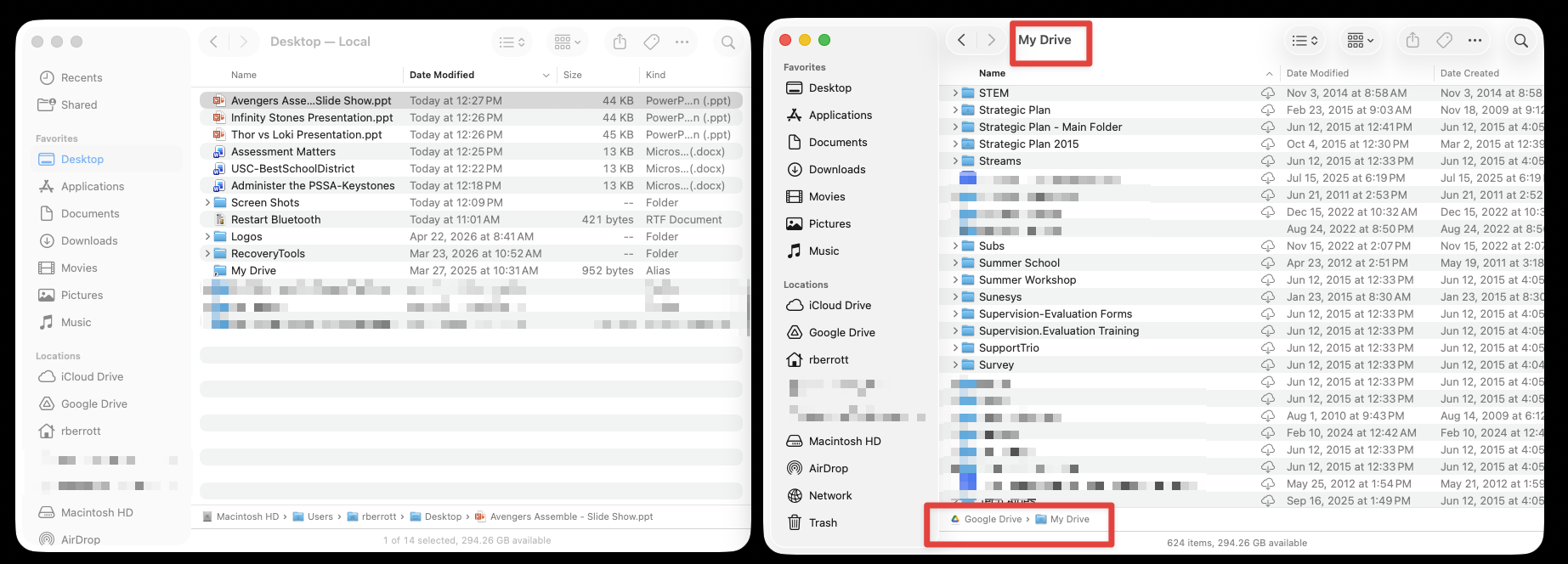Click Search icon in My Drive window
The height and width of the screenshot is (564, 1568).
click(1521, 40)
